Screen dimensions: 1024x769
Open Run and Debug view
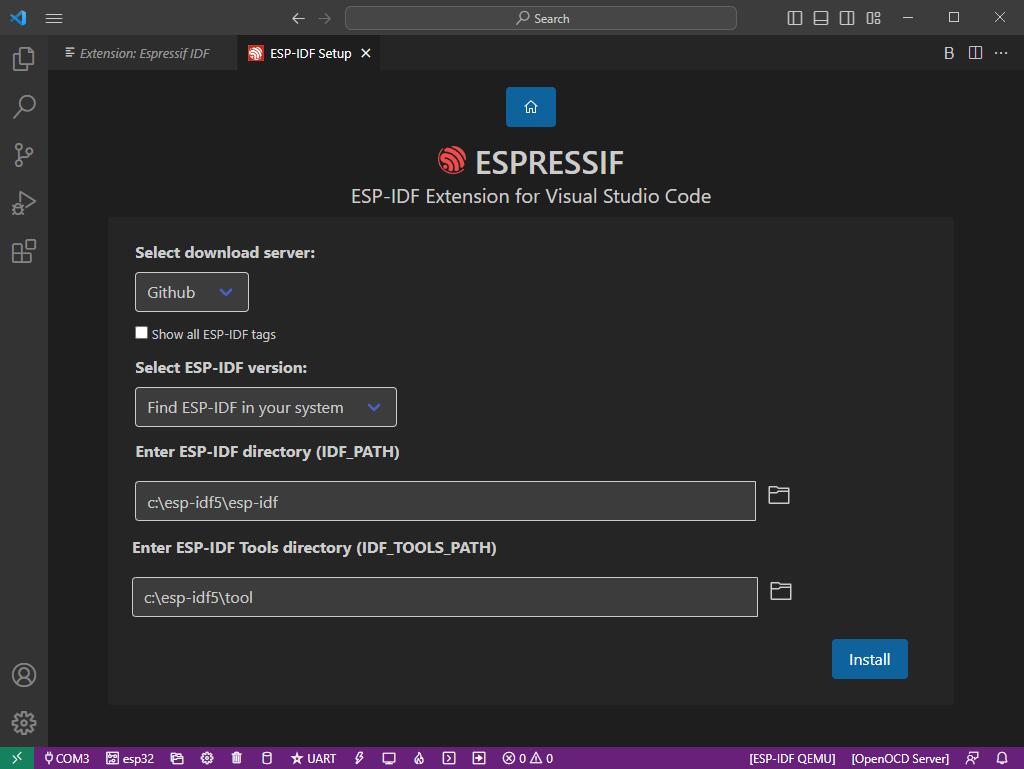(24, 203)
